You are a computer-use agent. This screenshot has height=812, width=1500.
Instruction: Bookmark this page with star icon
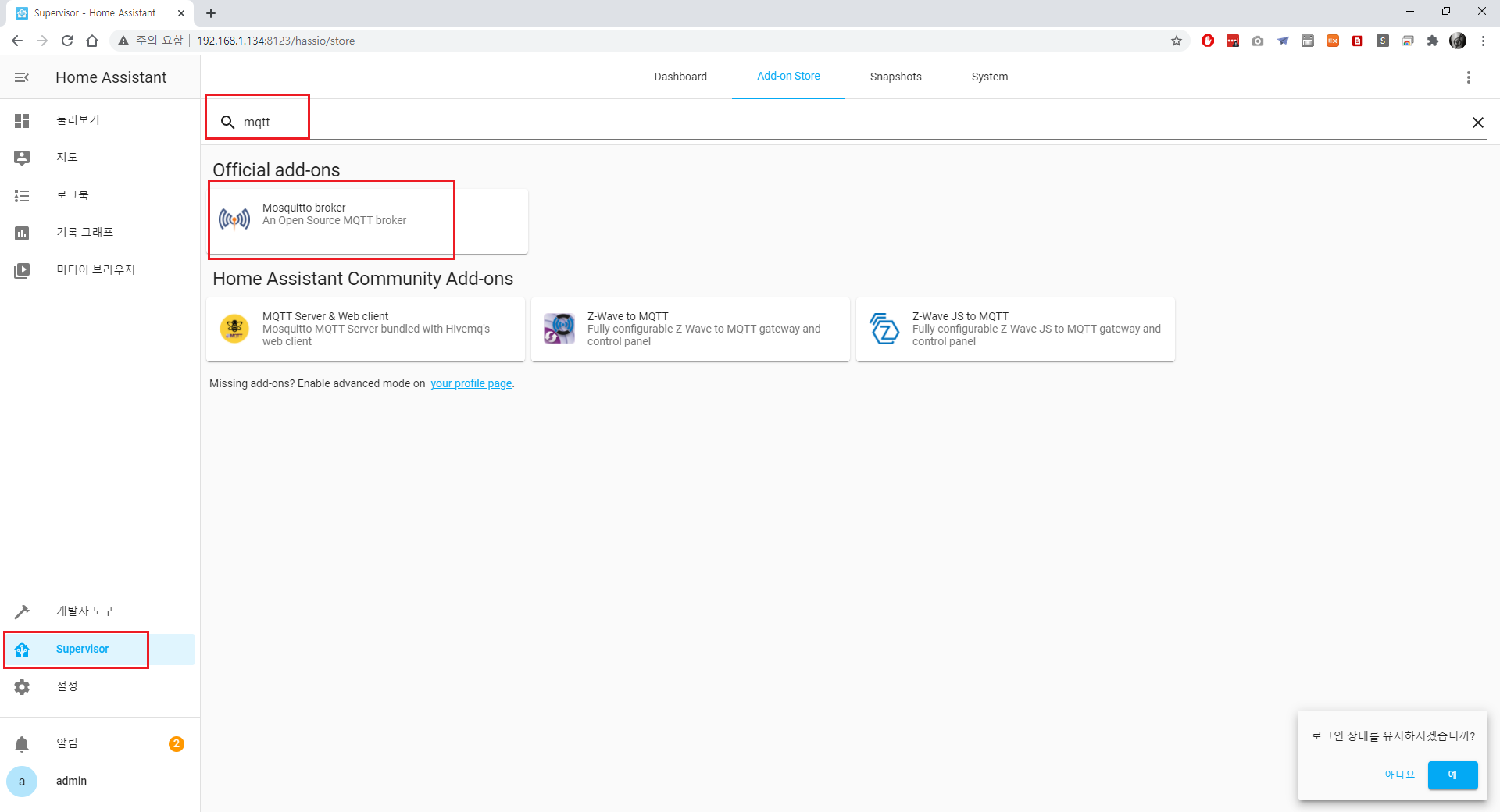pyautogui.click(x=1177, y=41)
